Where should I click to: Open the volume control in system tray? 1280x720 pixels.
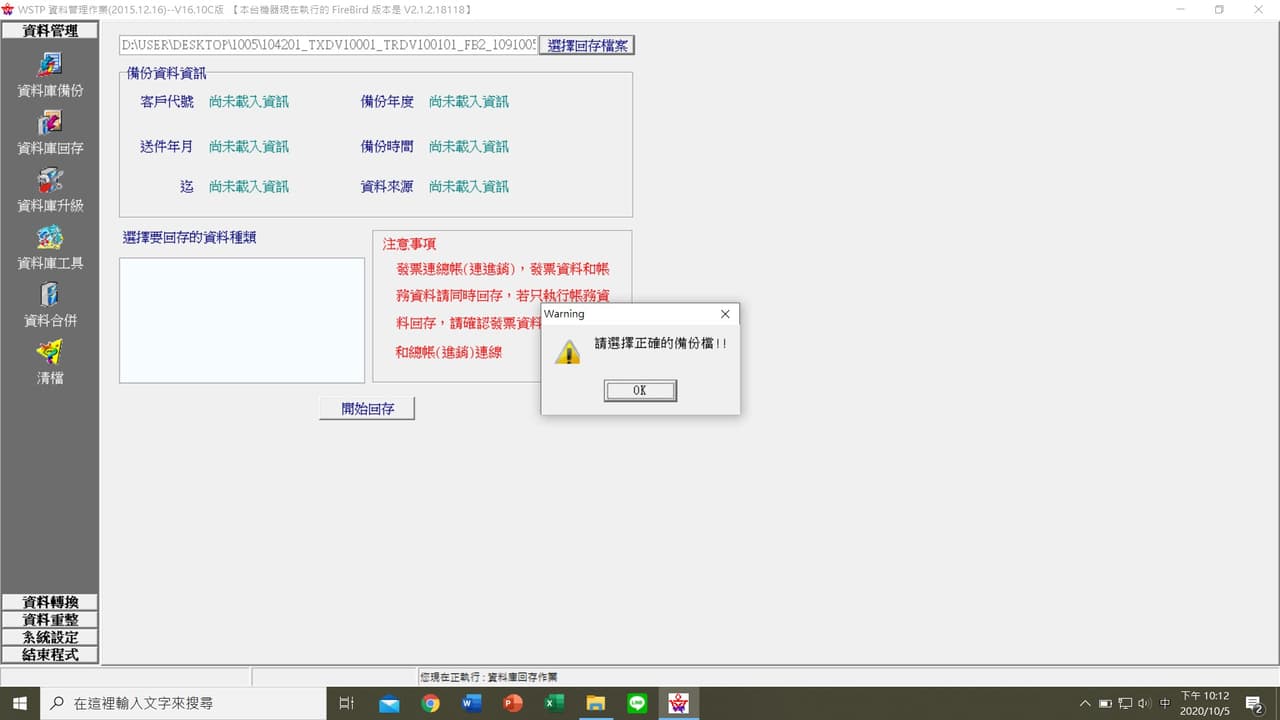(x=1143, y=703)
